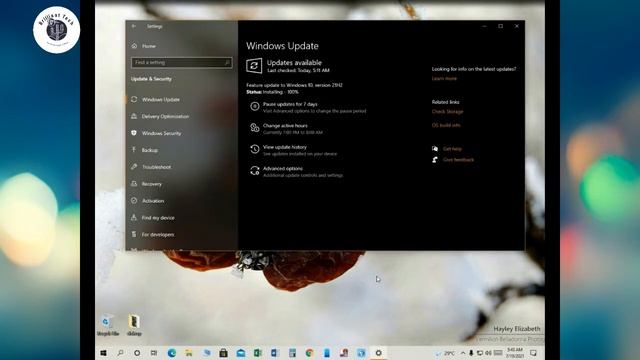Click the Give feedback link
640x360 pixels.
click(x=458, y=160)
